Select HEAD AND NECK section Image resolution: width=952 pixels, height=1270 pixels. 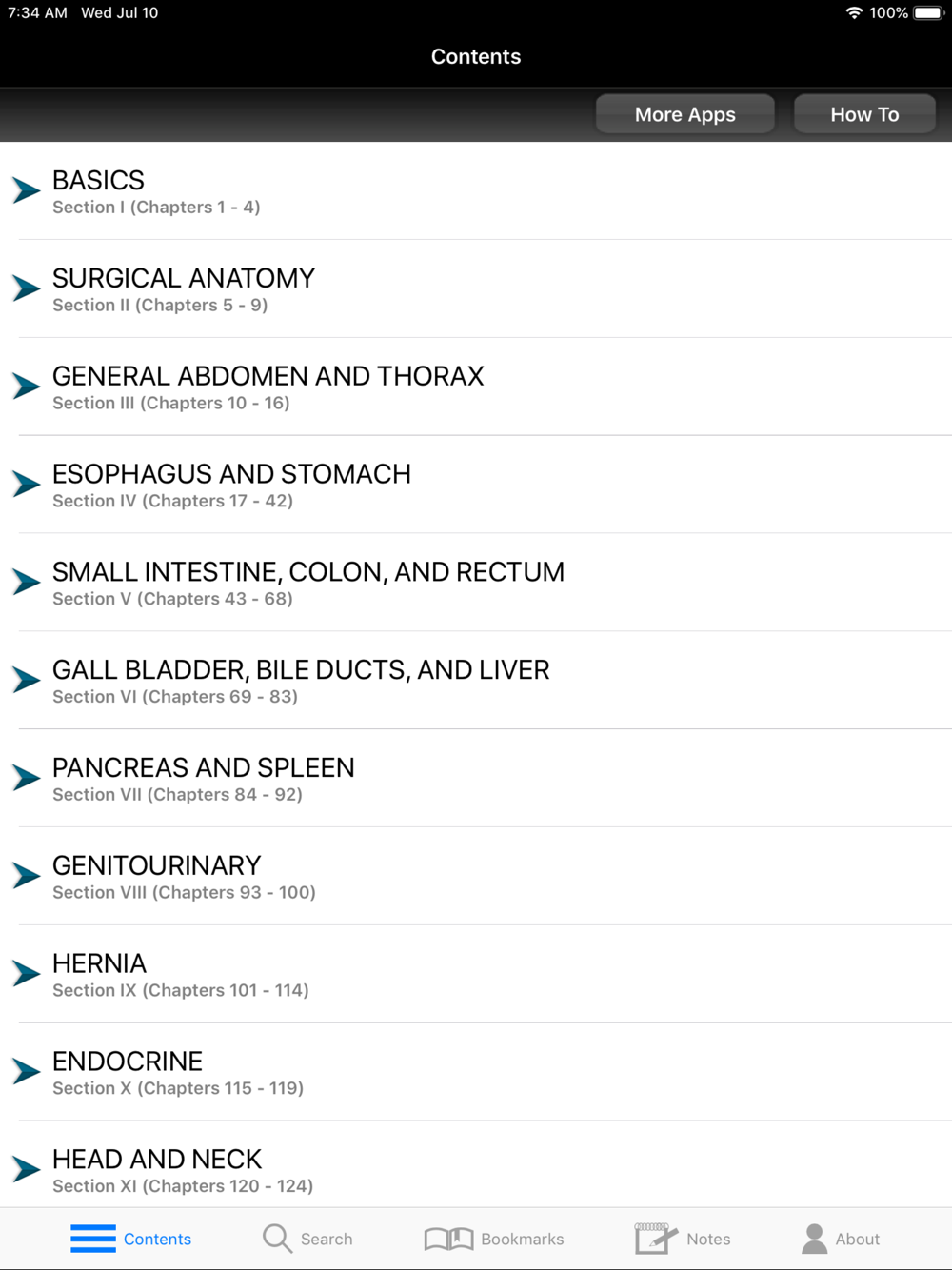[476, 1165]
